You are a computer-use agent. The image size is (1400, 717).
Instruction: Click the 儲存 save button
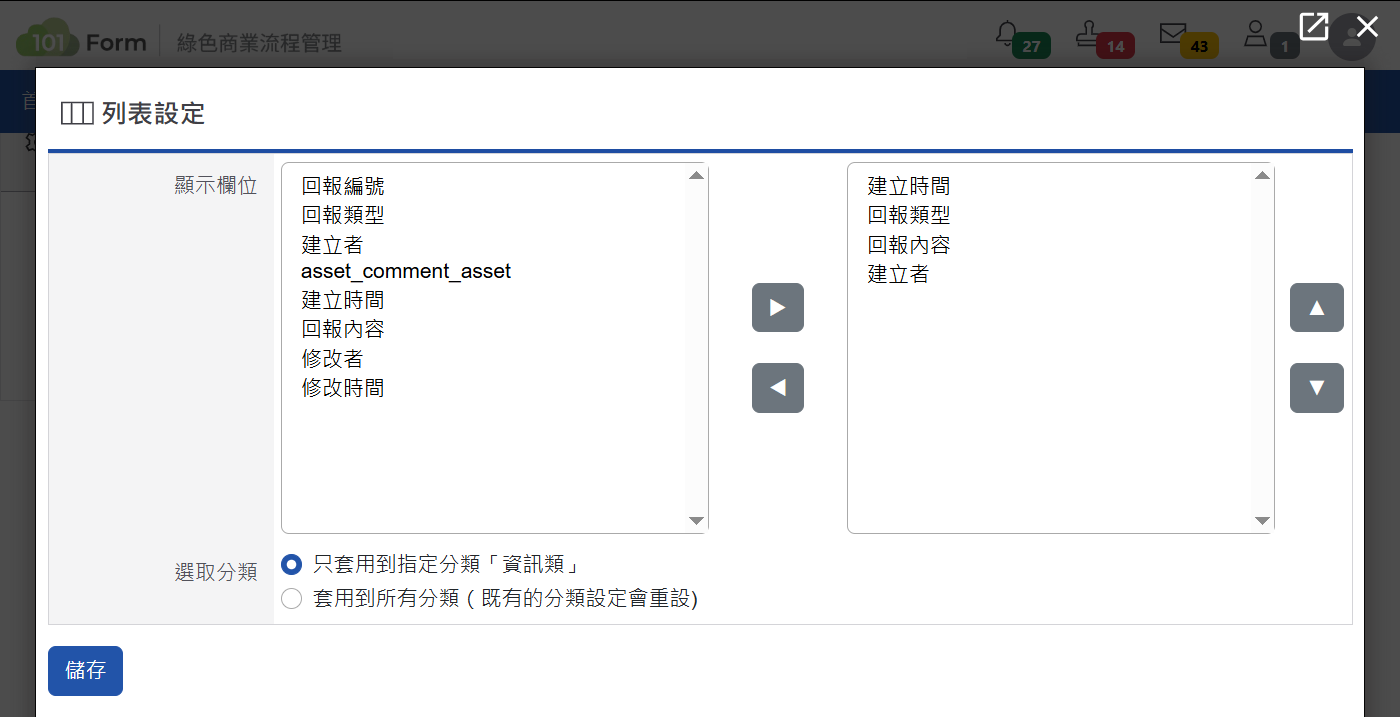[x=85, y=671]
